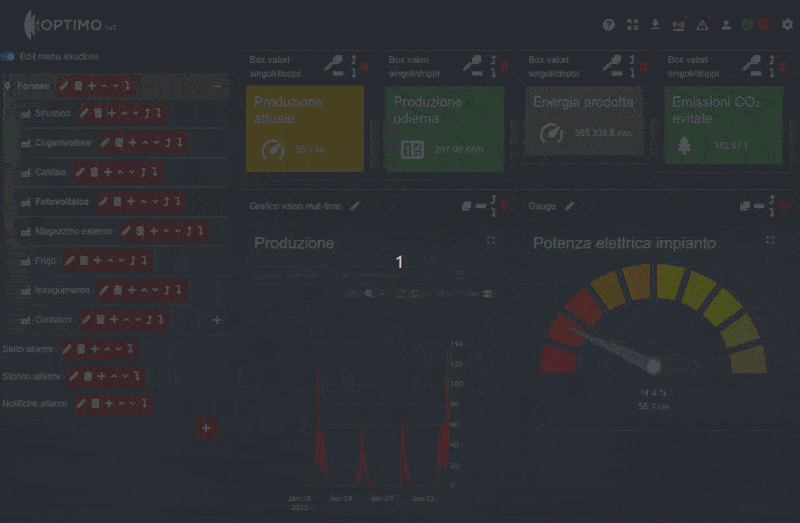This screenshot has width=800, height=523.
Task: Move Cogeneratore down with the chevron
Action: point(157,143)
